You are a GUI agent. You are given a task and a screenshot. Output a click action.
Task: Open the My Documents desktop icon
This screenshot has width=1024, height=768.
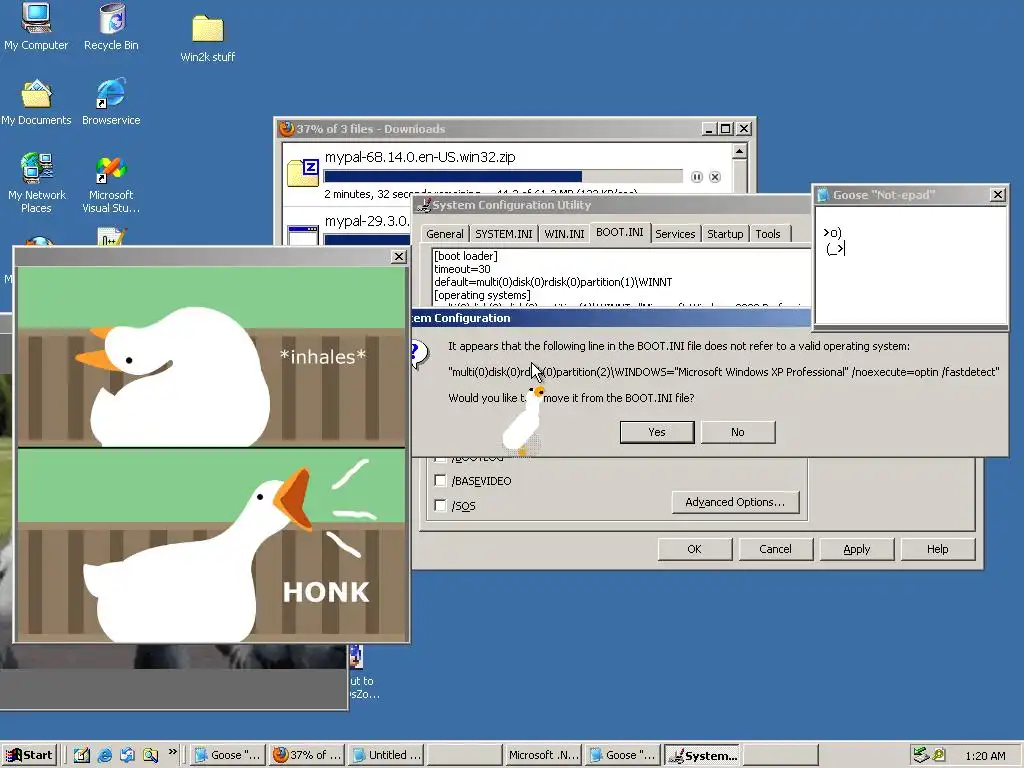(36, 102)
